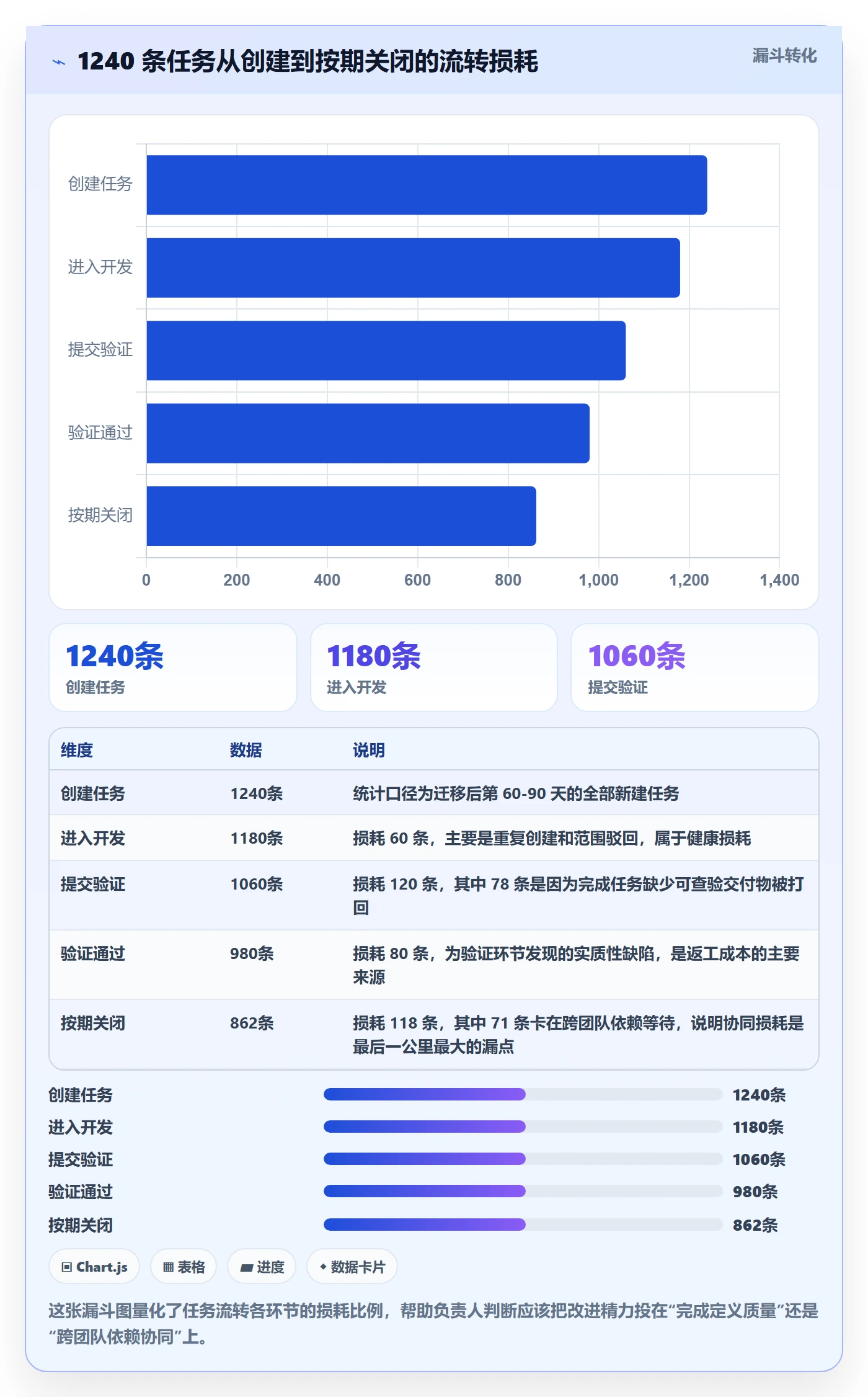Screen dimensions: 868x1397
Task: Click the 表格 tag grid icon
Action: pyautogui.click(x=168, y=1267)
